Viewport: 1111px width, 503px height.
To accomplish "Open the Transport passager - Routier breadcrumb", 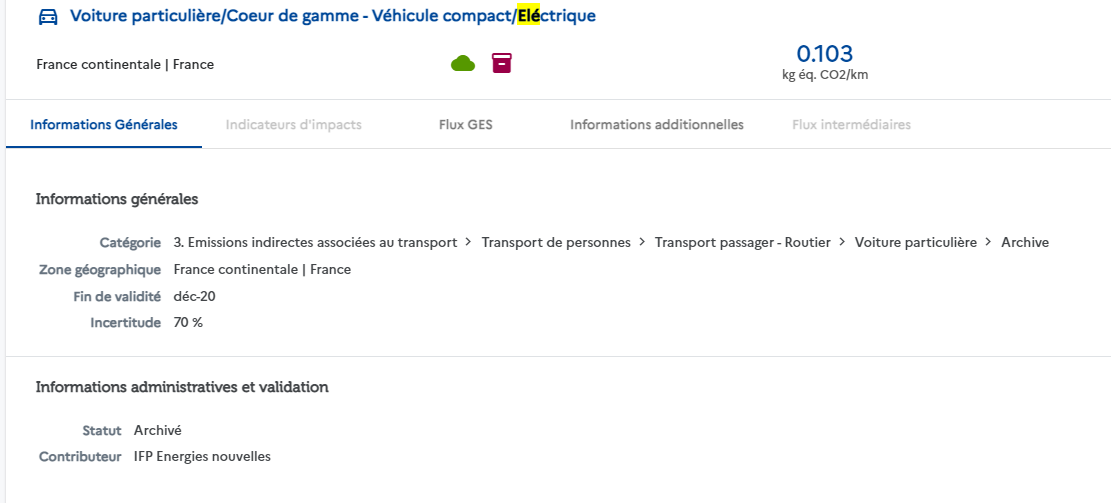I will [742, 242].
